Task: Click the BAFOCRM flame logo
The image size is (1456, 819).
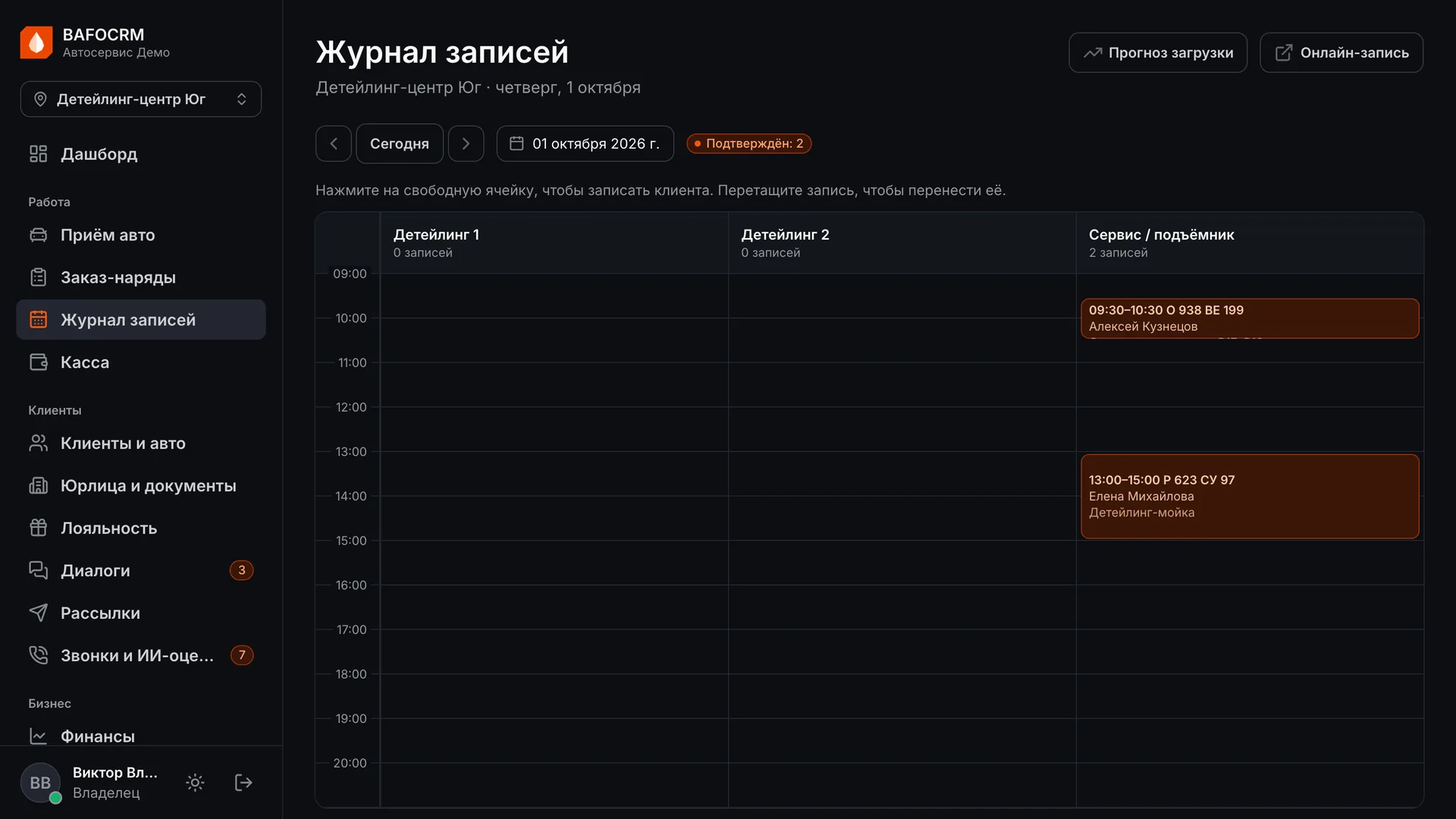Action: pos(36,42)
